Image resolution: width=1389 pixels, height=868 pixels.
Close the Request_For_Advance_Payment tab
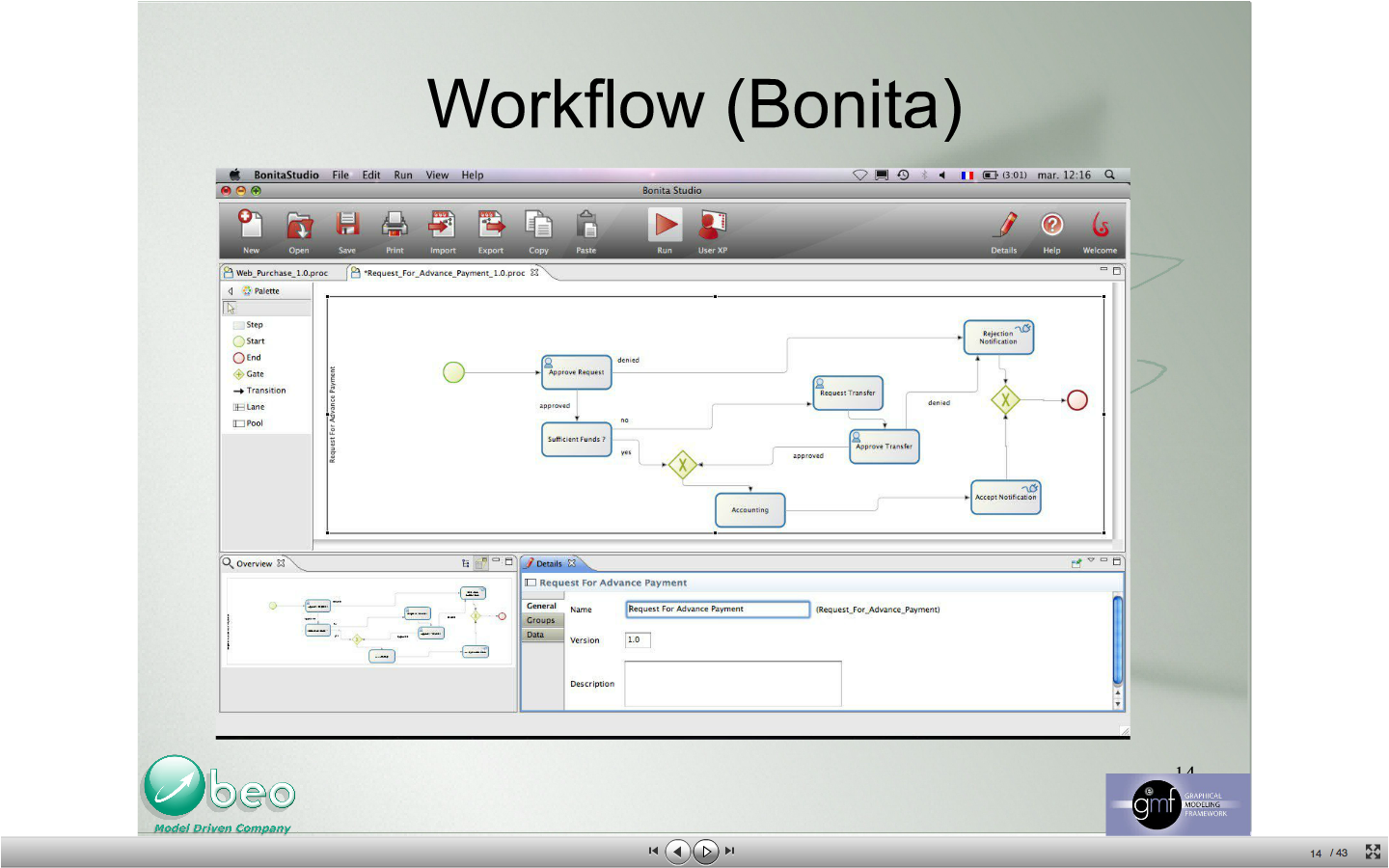[x=534, y=273]
